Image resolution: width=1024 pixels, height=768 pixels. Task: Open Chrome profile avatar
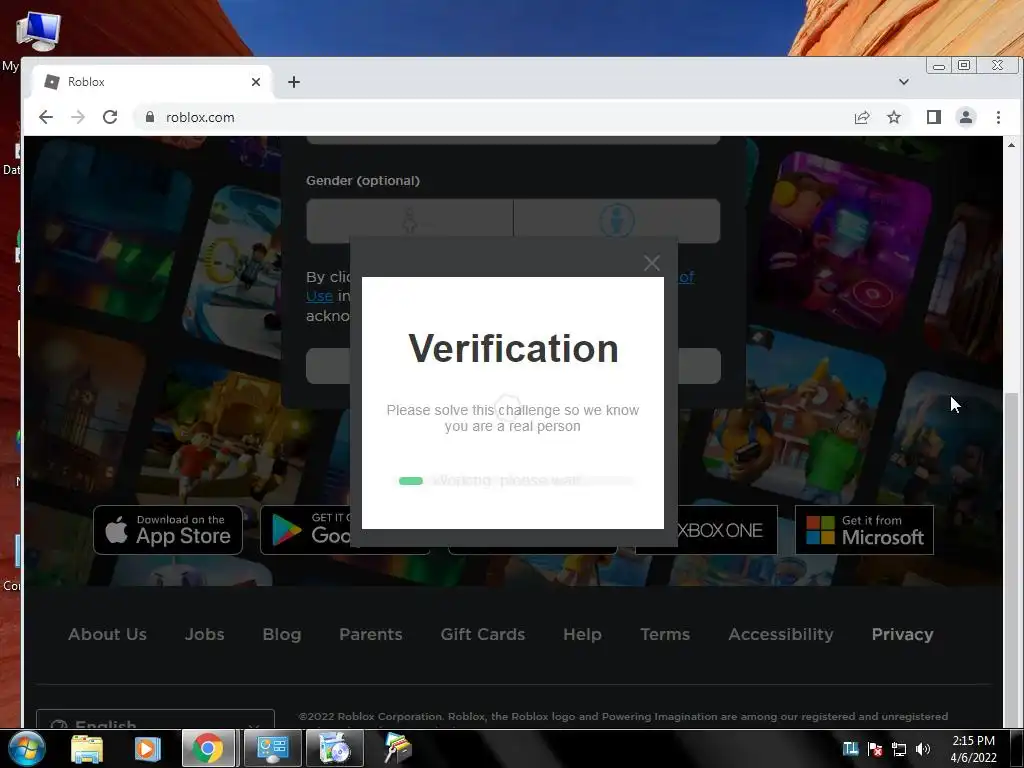(x=965, y=117)
